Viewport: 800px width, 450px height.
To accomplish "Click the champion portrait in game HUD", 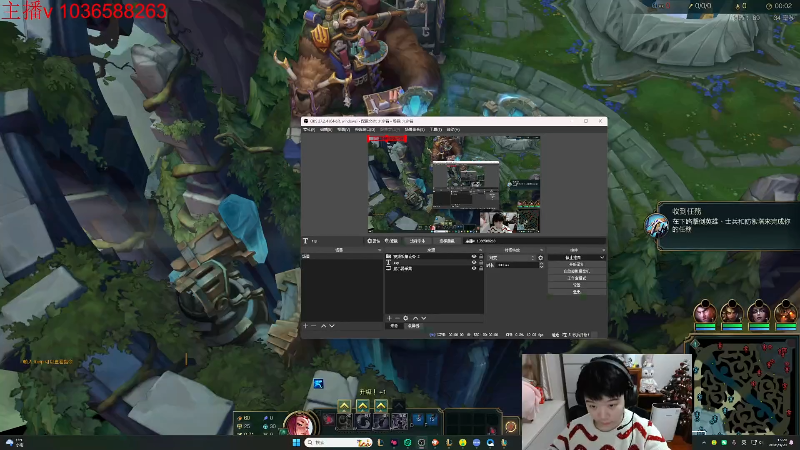I will point(301,423).
